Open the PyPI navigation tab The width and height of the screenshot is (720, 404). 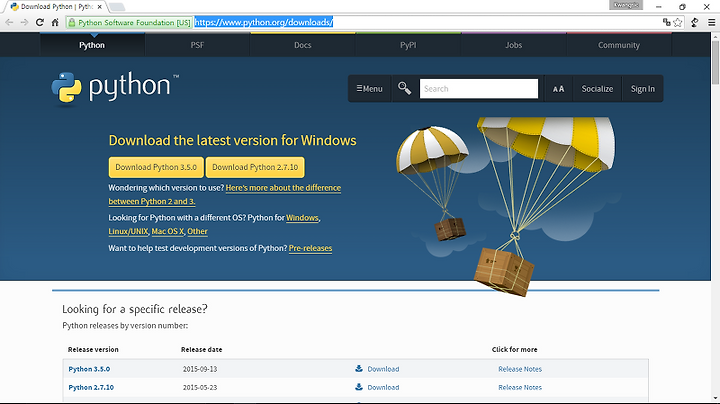pos(408,45)
